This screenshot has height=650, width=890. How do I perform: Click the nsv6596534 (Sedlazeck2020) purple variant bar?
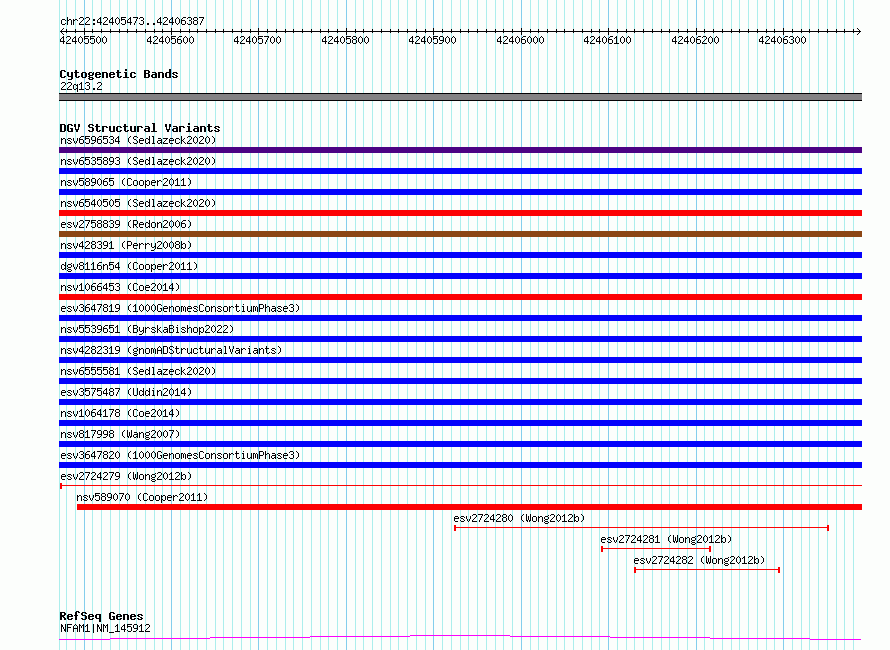coord(460,150)
